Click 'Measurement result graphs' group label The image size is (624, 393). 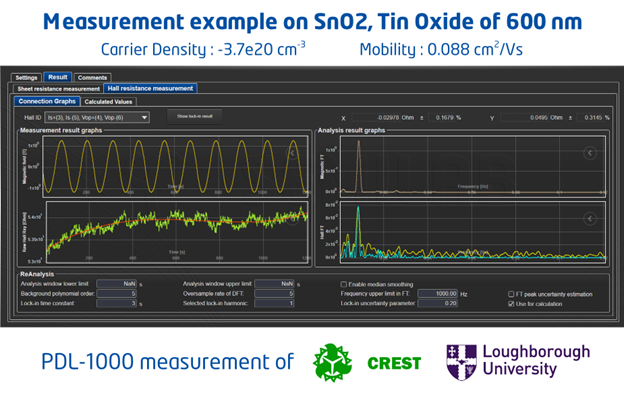[x=61, y=130]
